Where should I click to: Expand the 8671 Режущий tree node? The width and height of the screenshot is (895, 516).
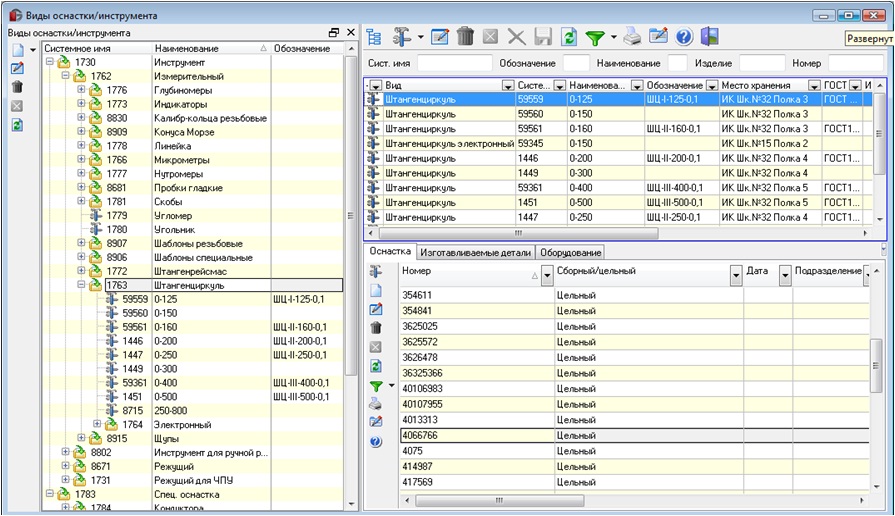[65, 466]
